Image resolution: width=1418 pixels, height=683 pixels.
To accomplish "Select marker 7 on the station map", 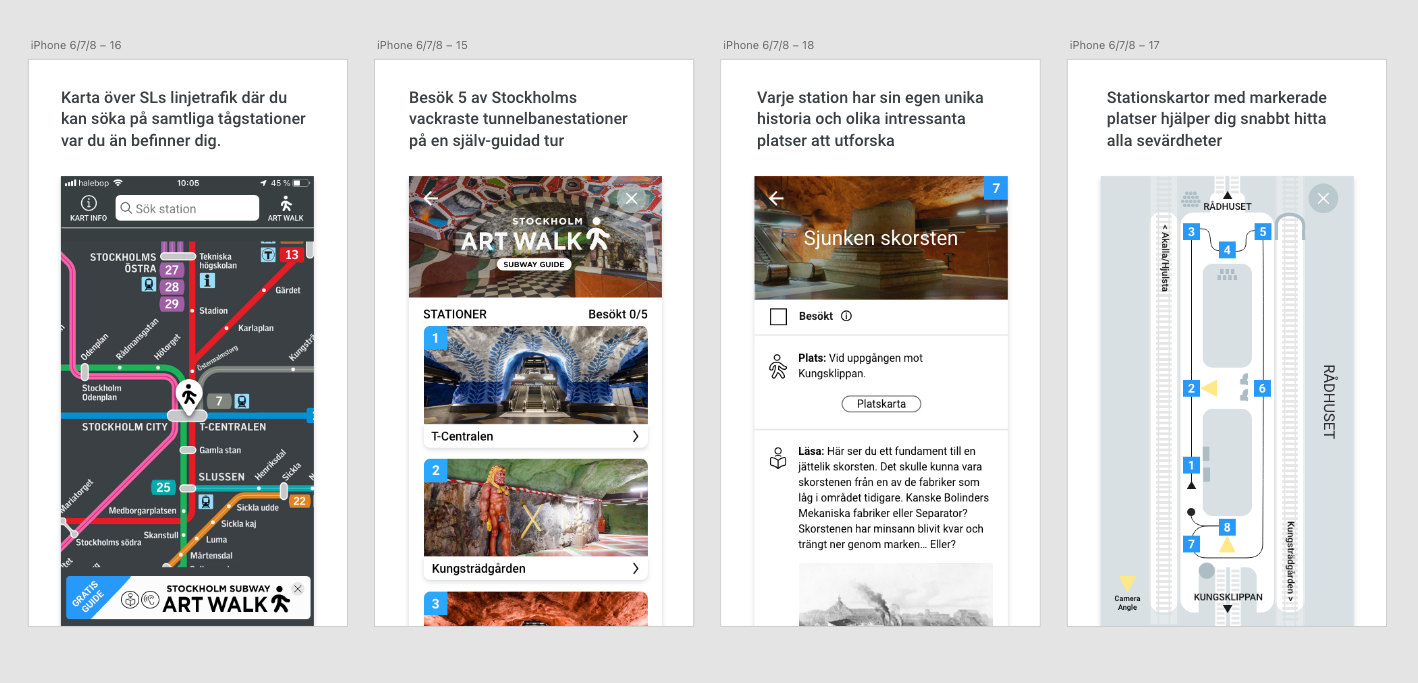I will [1191, 545].
